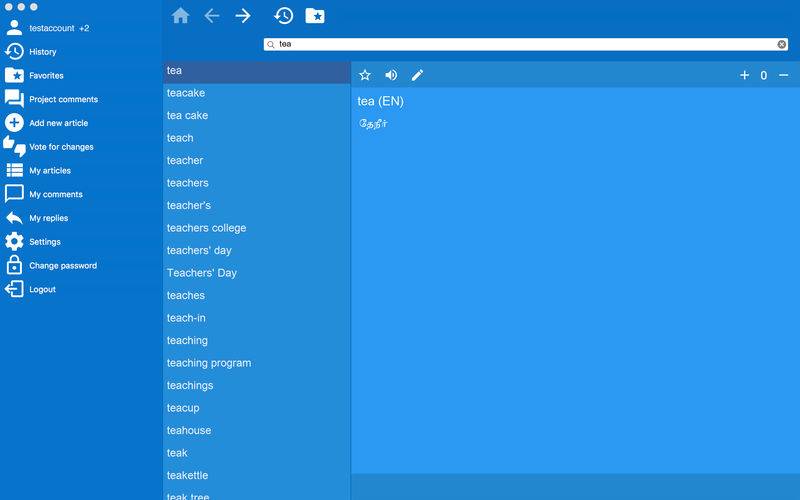Go back with the left arrow
800x500 pixels.
pyautogui.click(x=212, y=16)
